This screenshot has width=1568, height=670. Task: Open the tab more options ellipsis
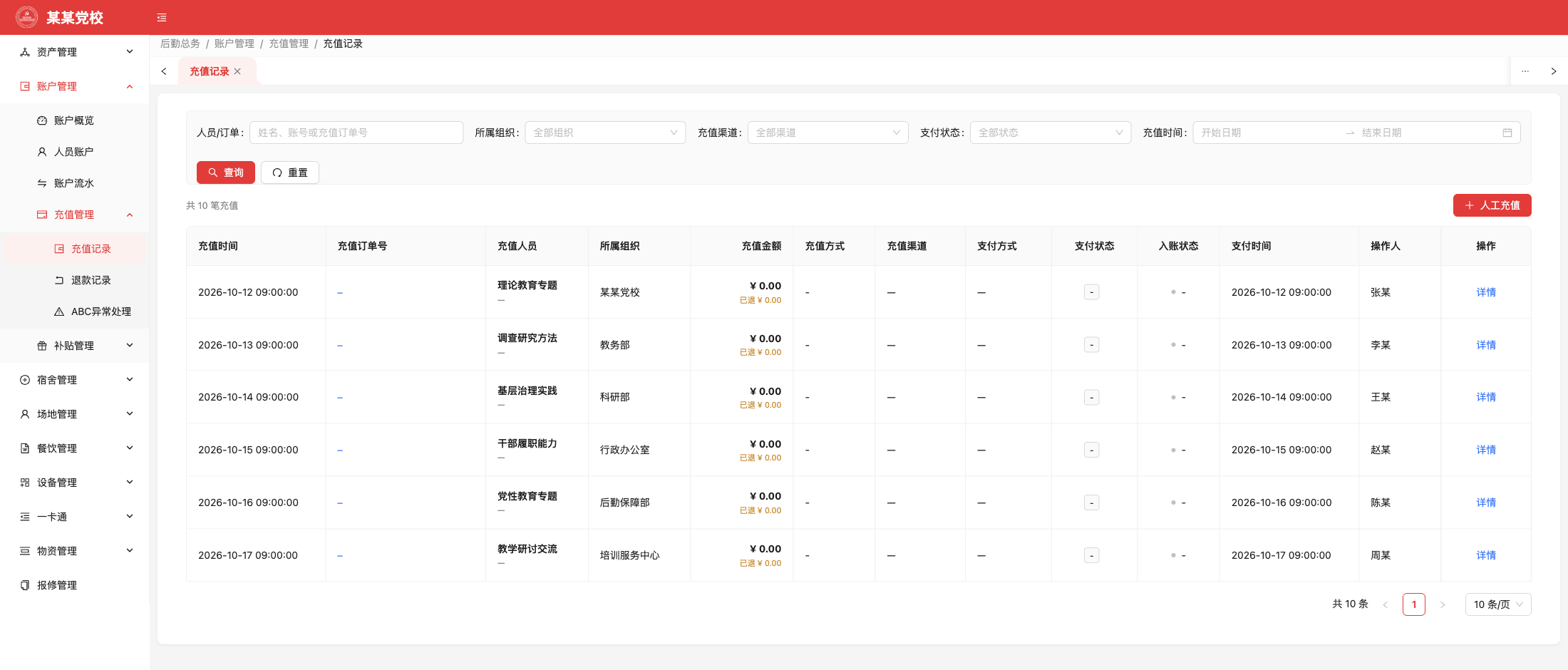(1525, 71)
